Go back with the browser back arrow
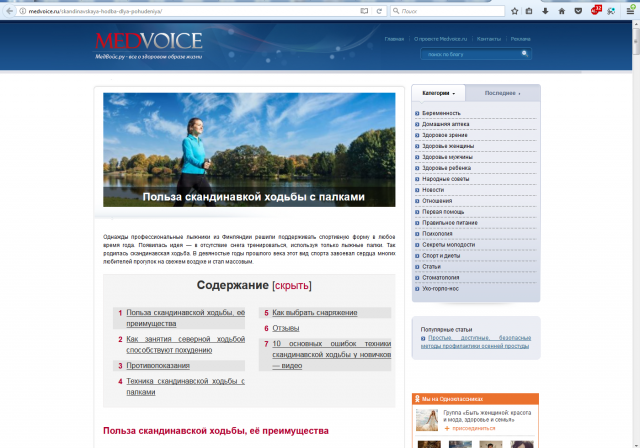The width and height of the screenshot is (640, 448). [x=9, y=11]
